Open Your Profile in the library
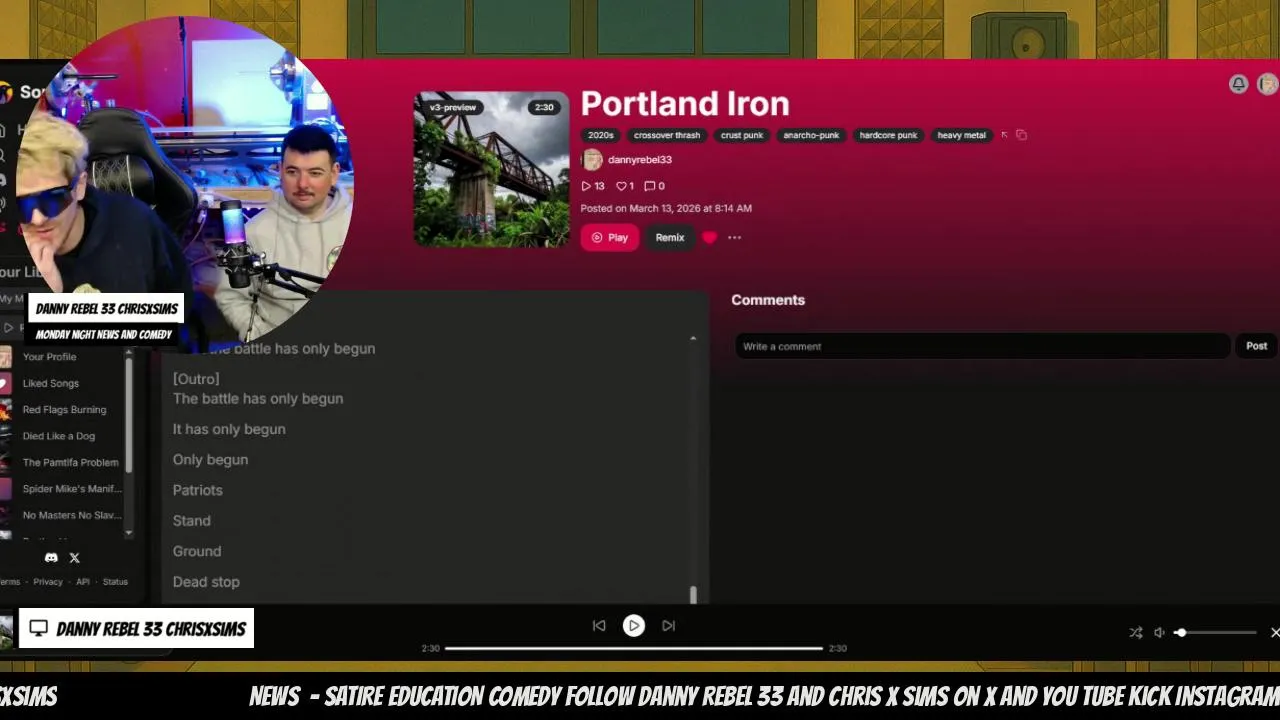The height and width of the screenshot is (720, 1280). click(x=49, y=357)
